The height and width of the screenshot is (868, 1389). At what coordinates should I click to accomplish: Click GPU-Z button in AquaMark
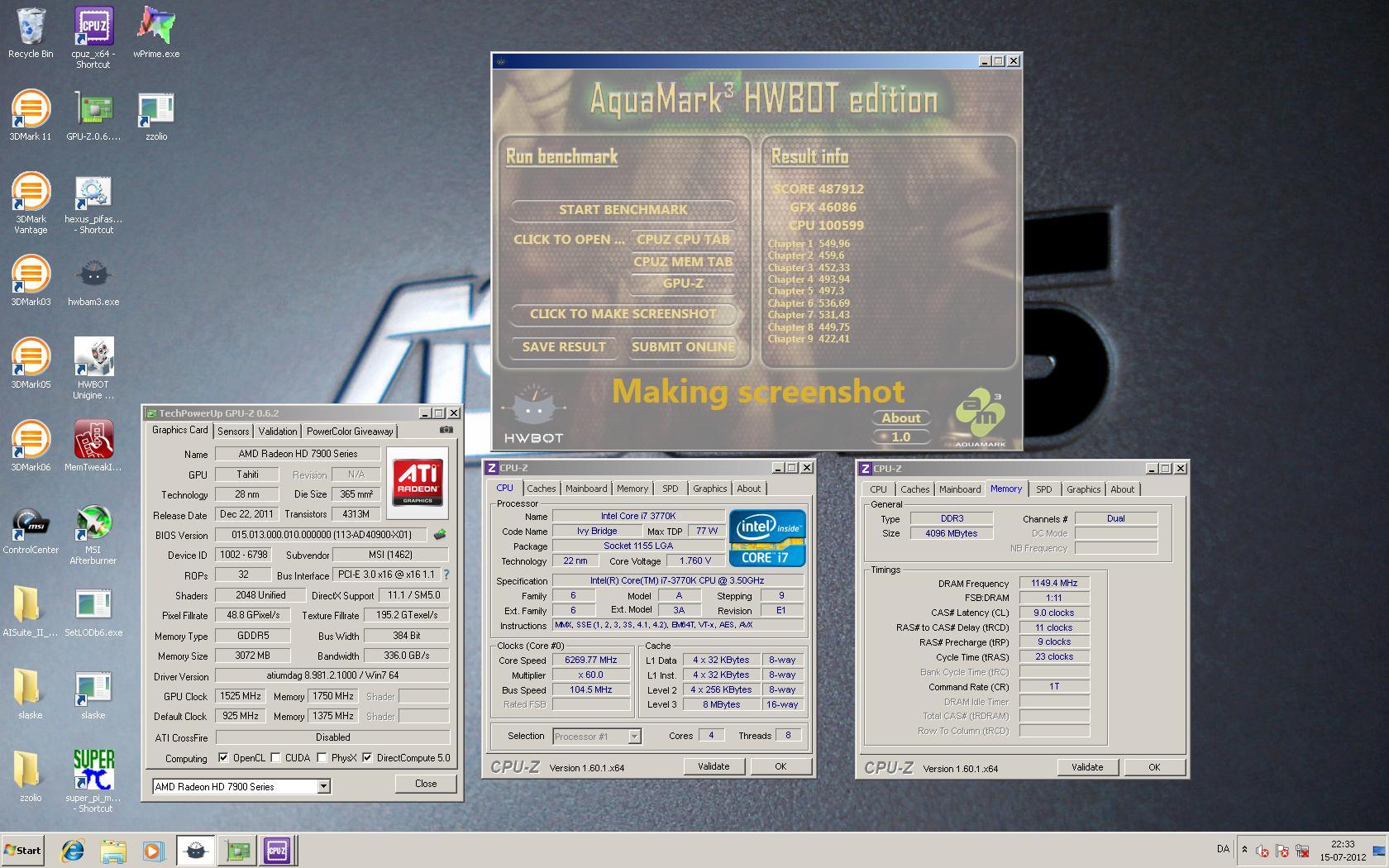click(683, 284)
